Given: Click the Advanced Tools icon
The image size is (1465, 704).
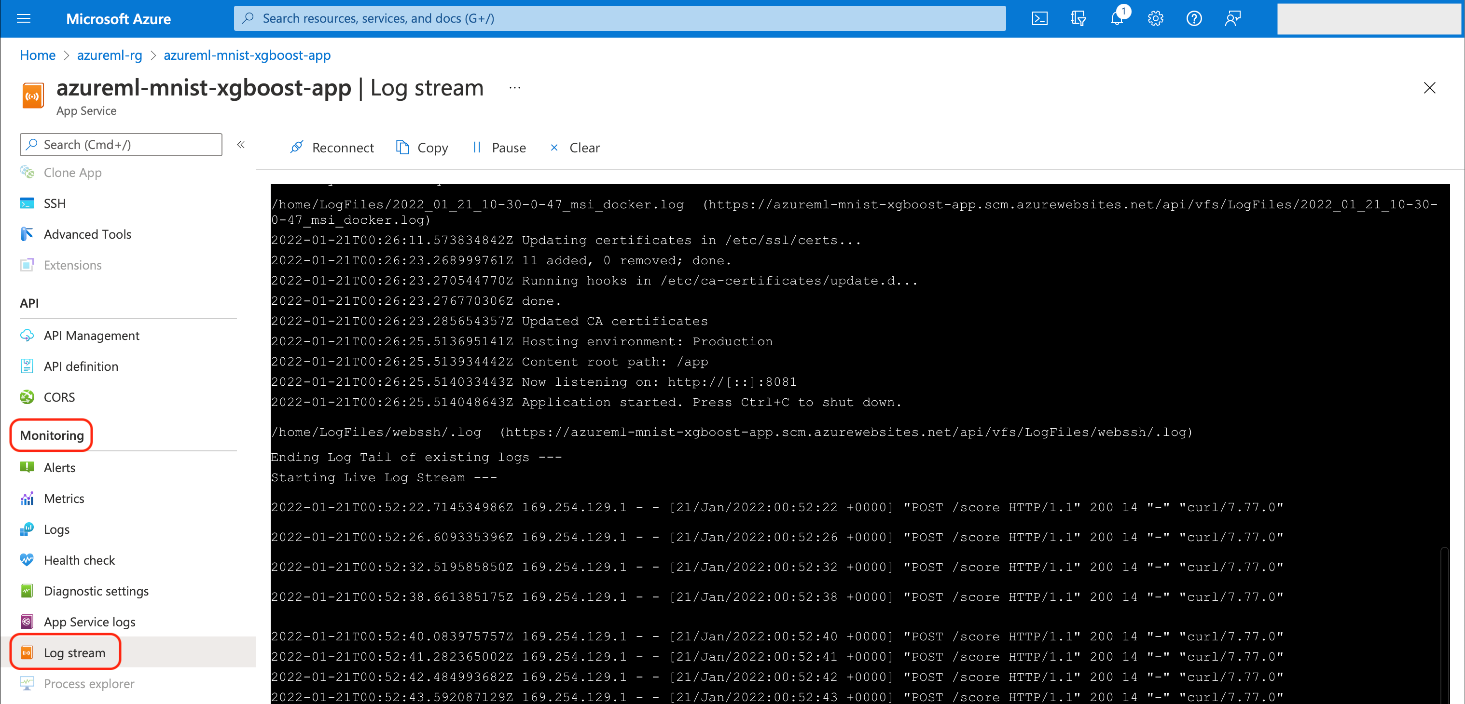Looking at the screenshot, I should click(27, 234).
